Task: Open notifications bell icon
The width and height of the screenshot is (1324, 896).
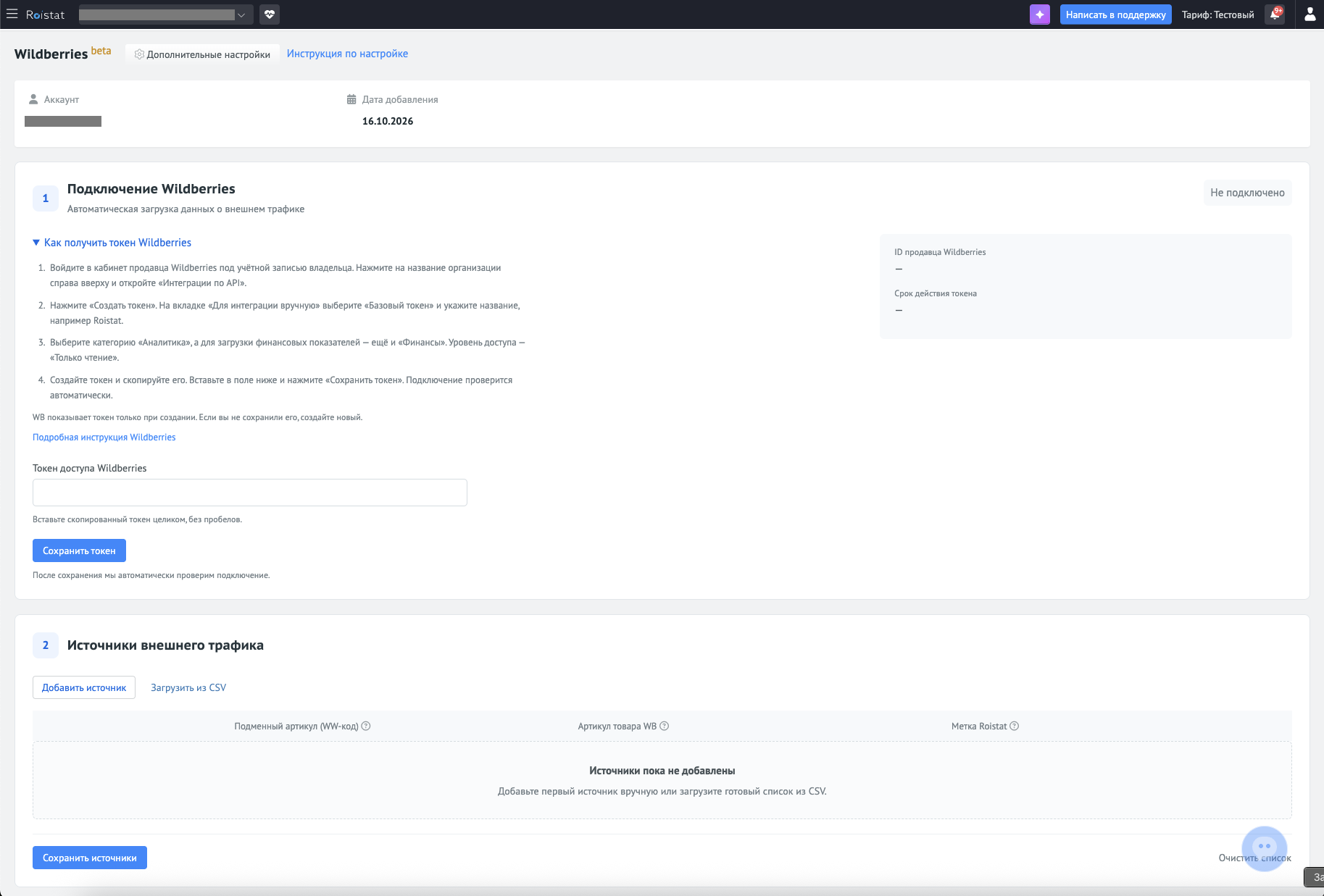Action: 1275,14
